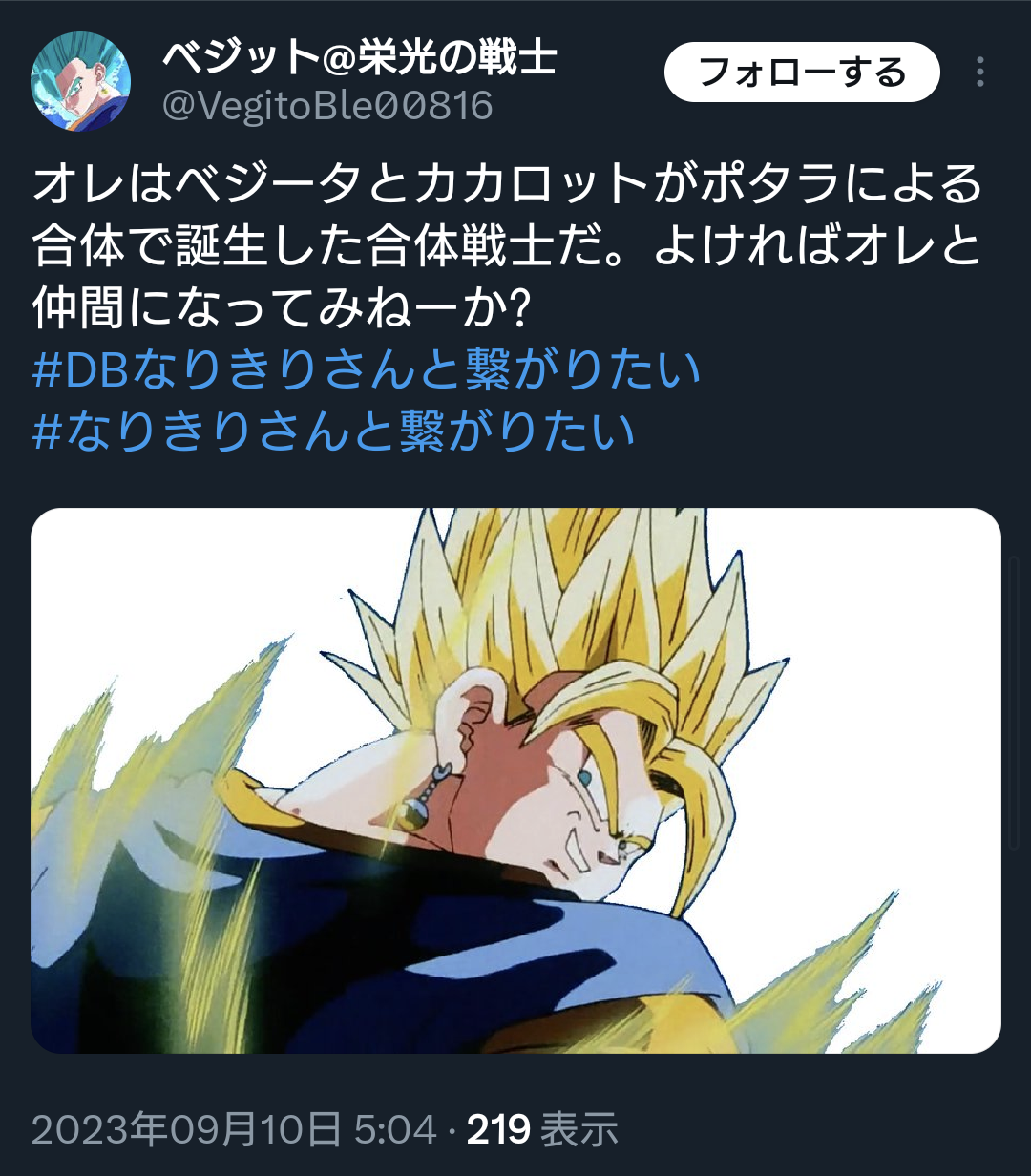This screenshot has width=1031, height=1176.
Task: Open the three-dot more options menu
Action: coord(980,73)
